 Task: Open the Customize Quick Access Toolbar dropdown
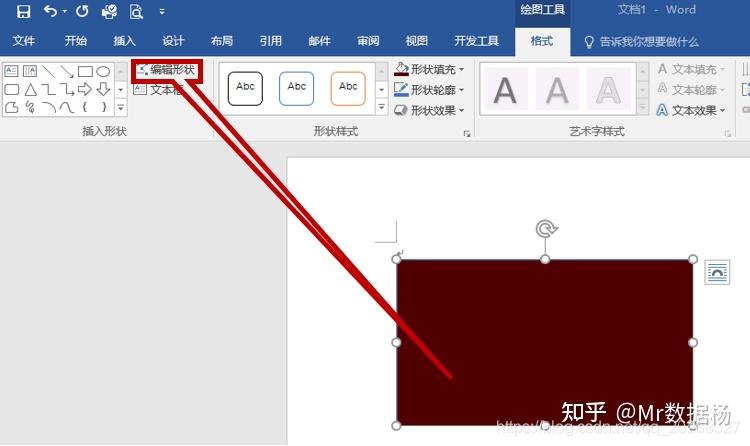tap(162, 11)
